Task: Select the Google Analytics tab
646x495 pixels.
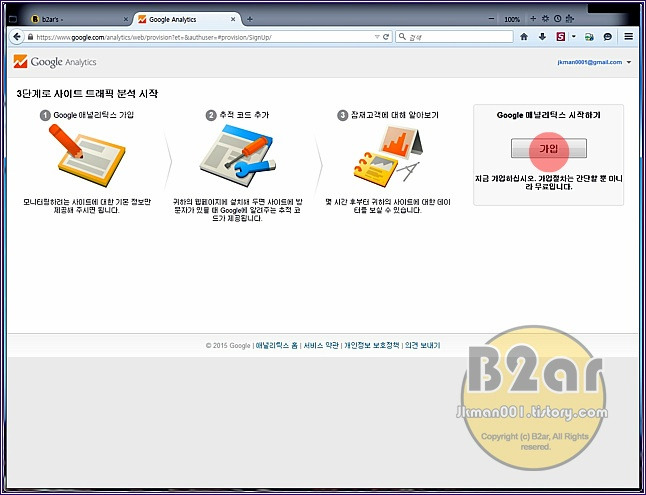Action: point(187,19)
